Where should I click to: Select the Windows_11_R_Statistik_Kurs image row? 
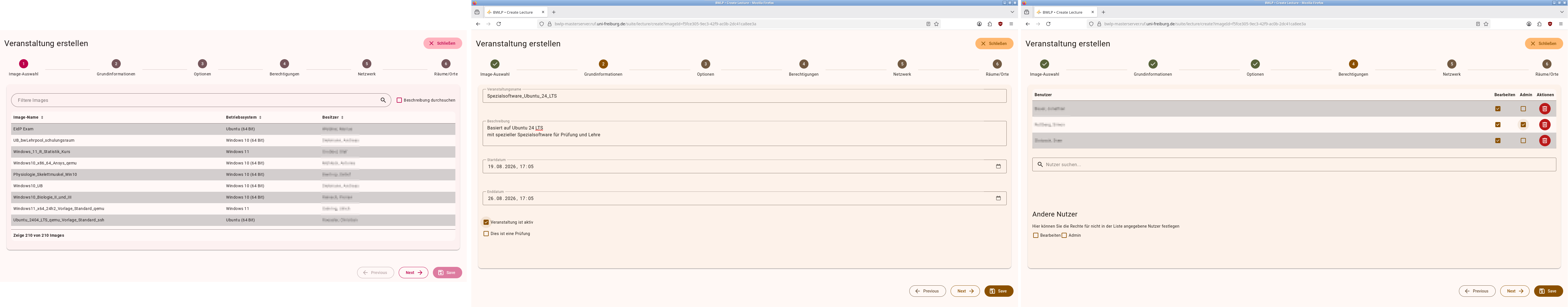[x=233, y=151]
